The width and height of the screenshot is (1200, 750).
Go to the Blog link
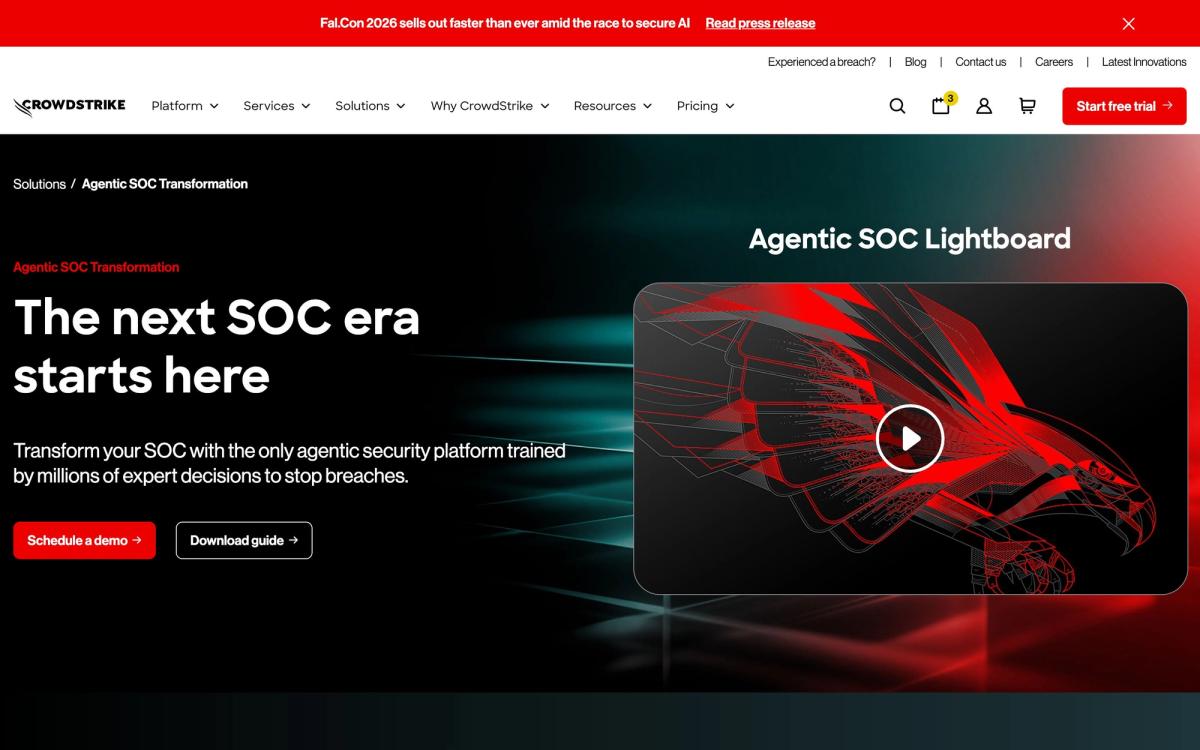click(x=915, y=62)
